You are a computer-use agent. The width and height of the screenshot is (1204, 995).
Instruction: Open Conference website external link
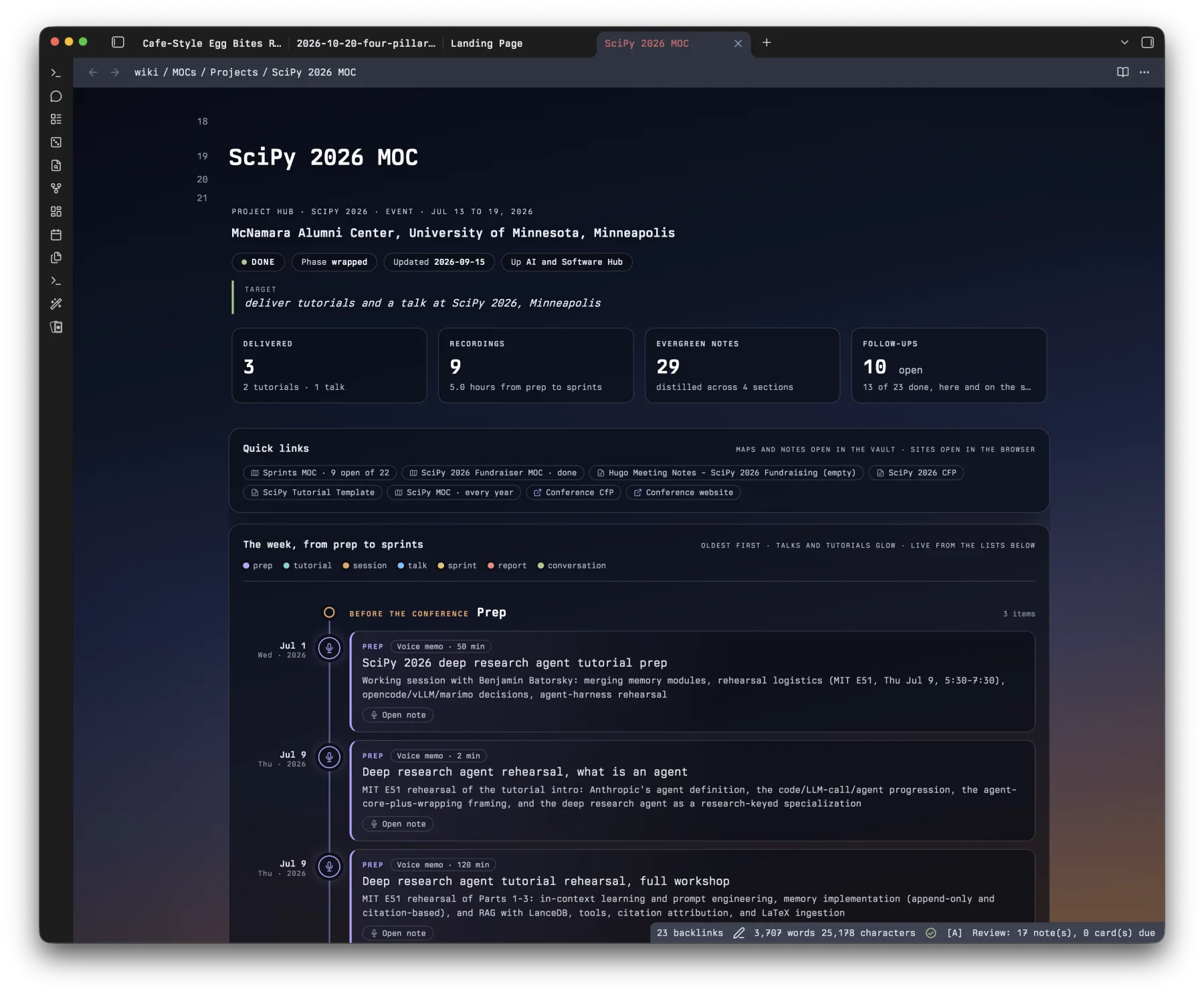[683, 493]
